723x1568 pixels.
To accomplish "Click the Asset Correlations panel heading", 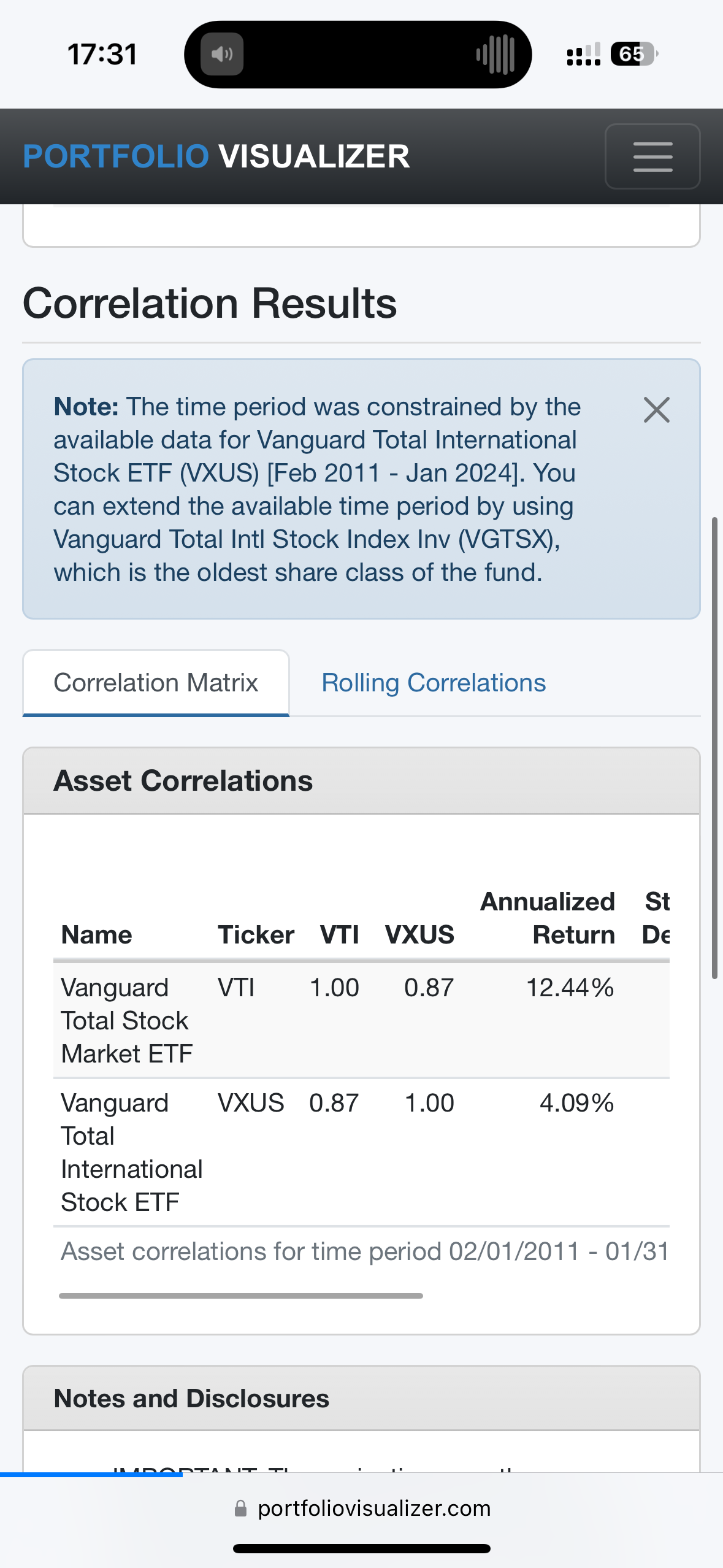I will click(183, 781).
